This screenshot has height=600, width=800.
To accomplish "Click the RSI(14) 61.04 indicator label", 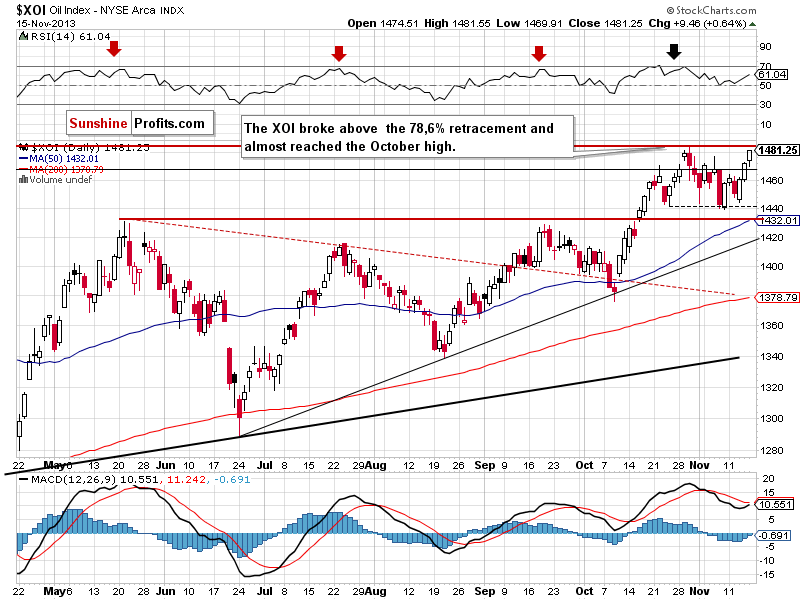I will tap(71, 37).
